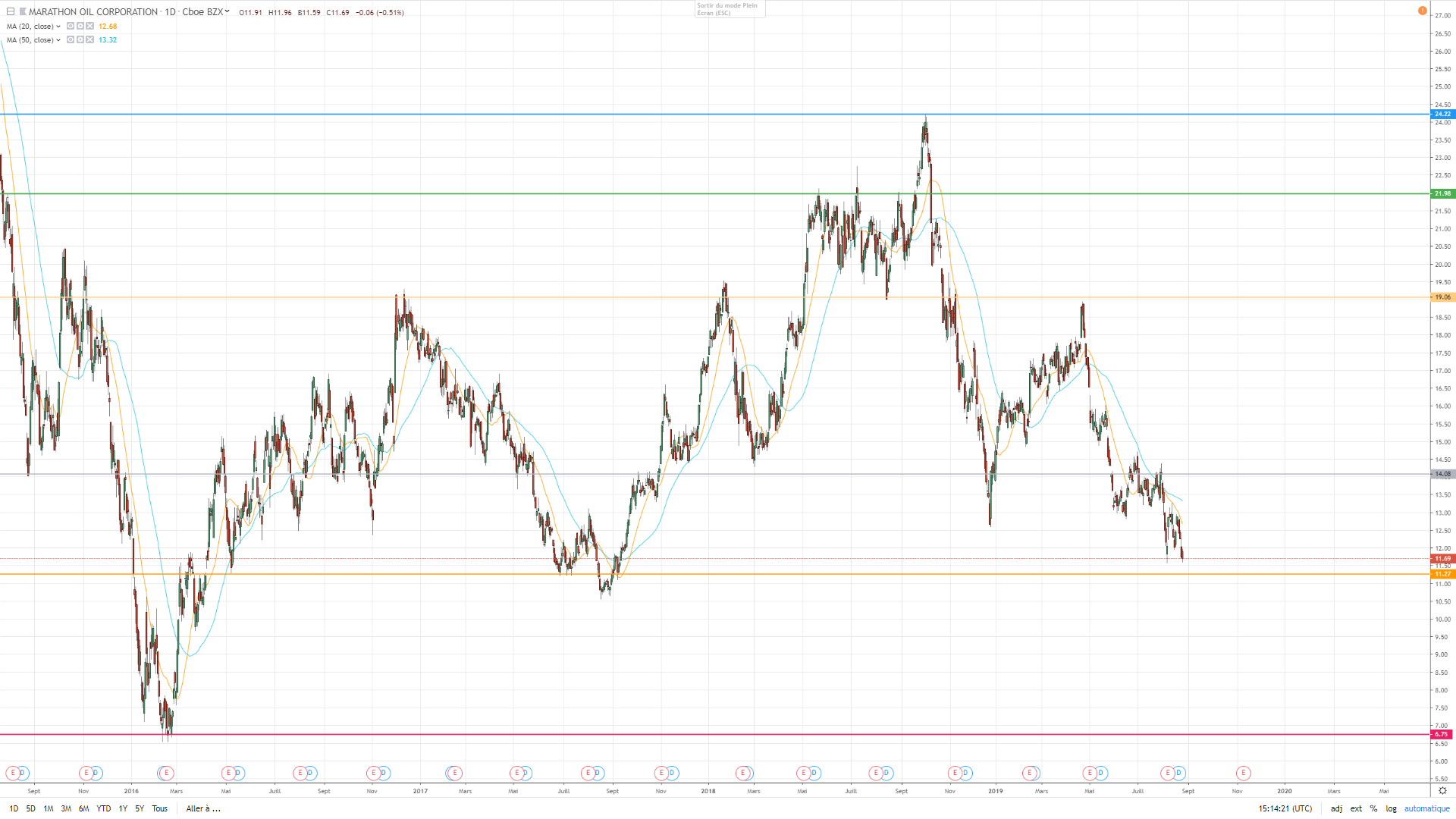Toggle the ext extended hours option
This screenshot has width=1456, height=819.
(x=1356, y=809)
